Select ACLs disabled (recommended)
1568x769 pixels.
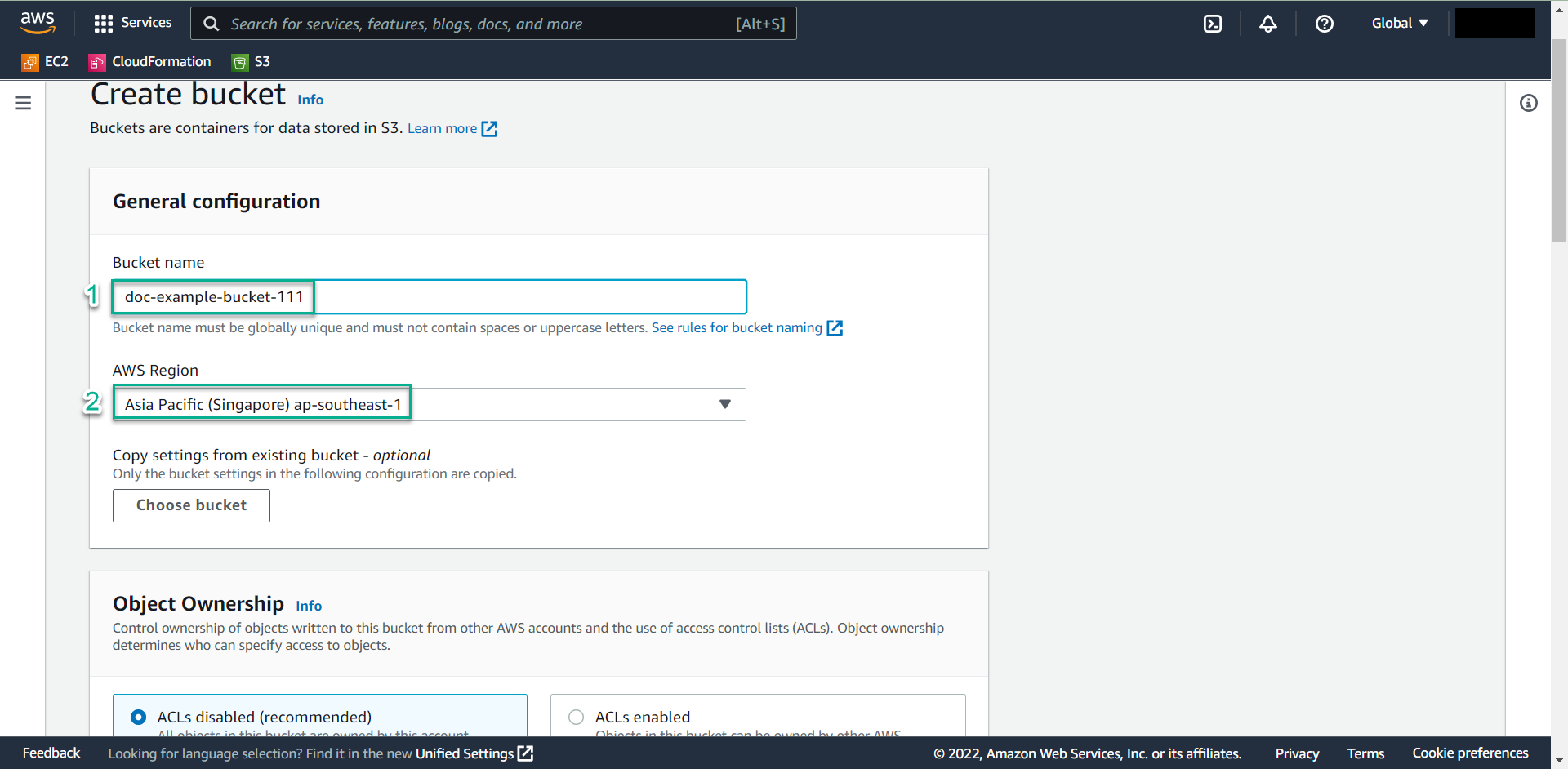138,716
